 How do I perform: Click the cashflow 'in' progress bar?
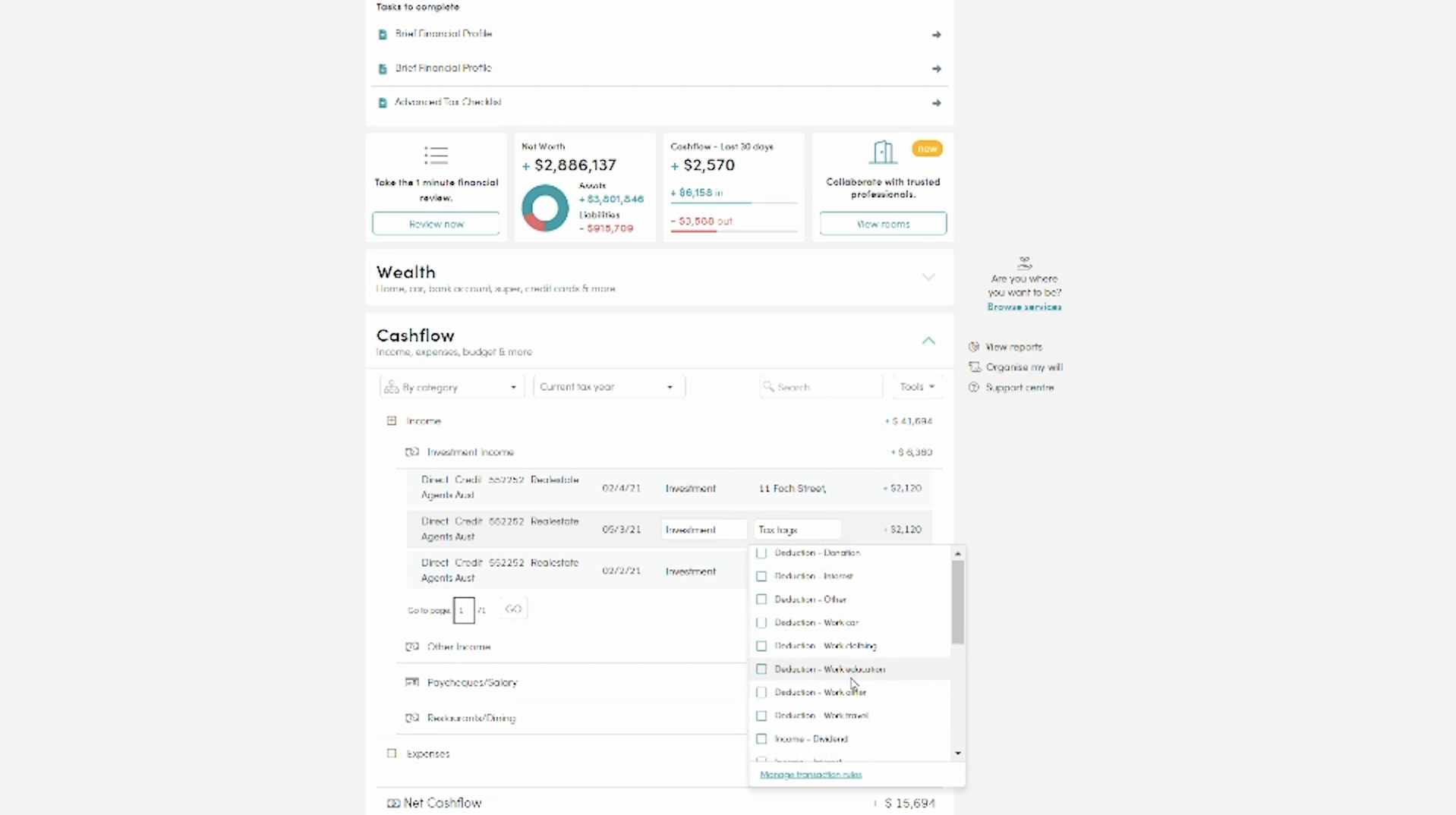[733, 203]
